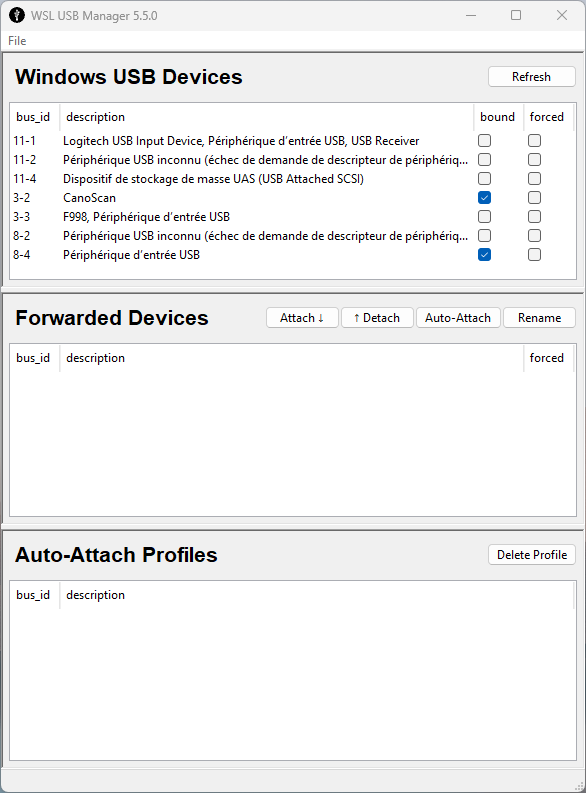
Task: Click the Auto-Attach button
Action: [458, 318]
